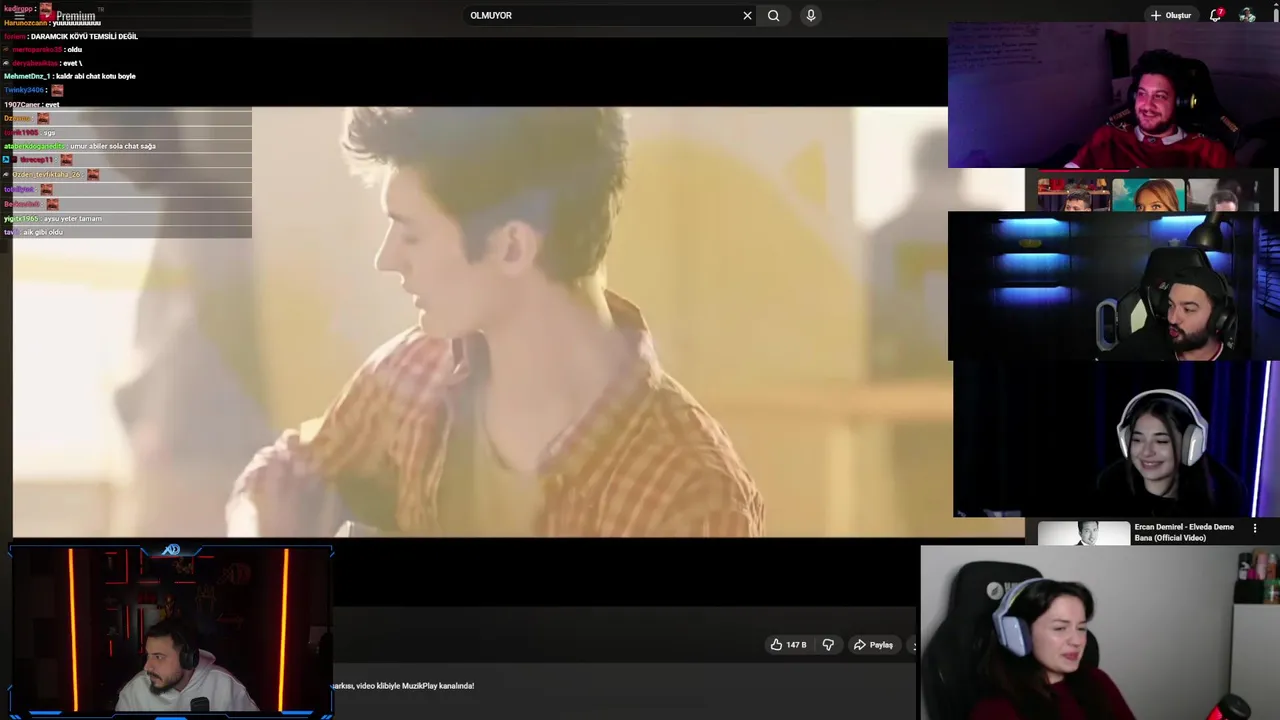Start voice search with the microphone icon
The width and height of the screenshot is (1280, 720).
[811, 16]
